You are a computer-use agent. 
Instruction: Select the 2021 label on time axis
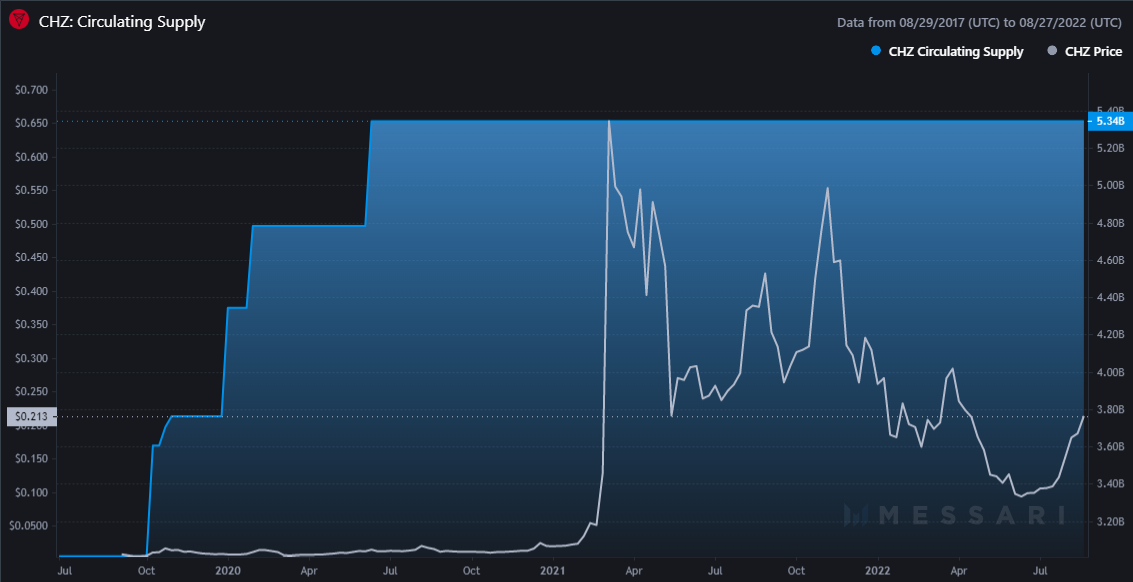(552, 569)
